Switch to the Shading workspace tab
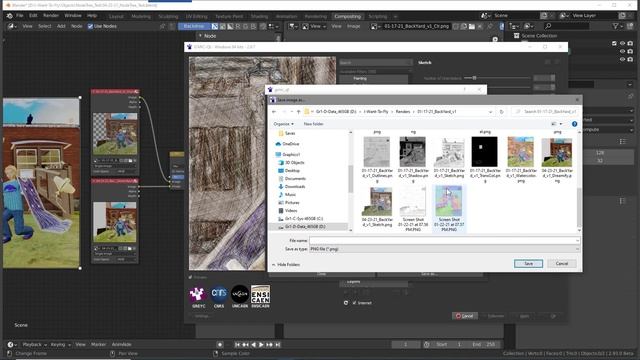Viewport: 640px width, 360px height. point(259,16)
